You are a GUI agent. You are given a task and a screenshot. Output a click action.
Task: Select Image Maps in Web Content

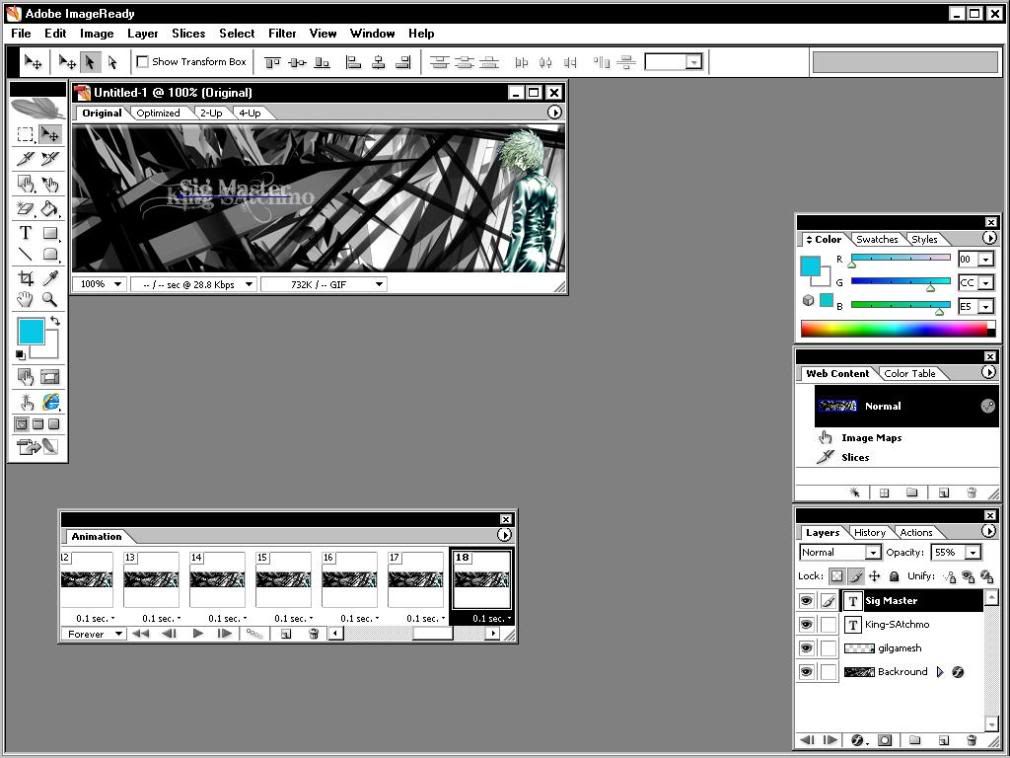(871, 438)
